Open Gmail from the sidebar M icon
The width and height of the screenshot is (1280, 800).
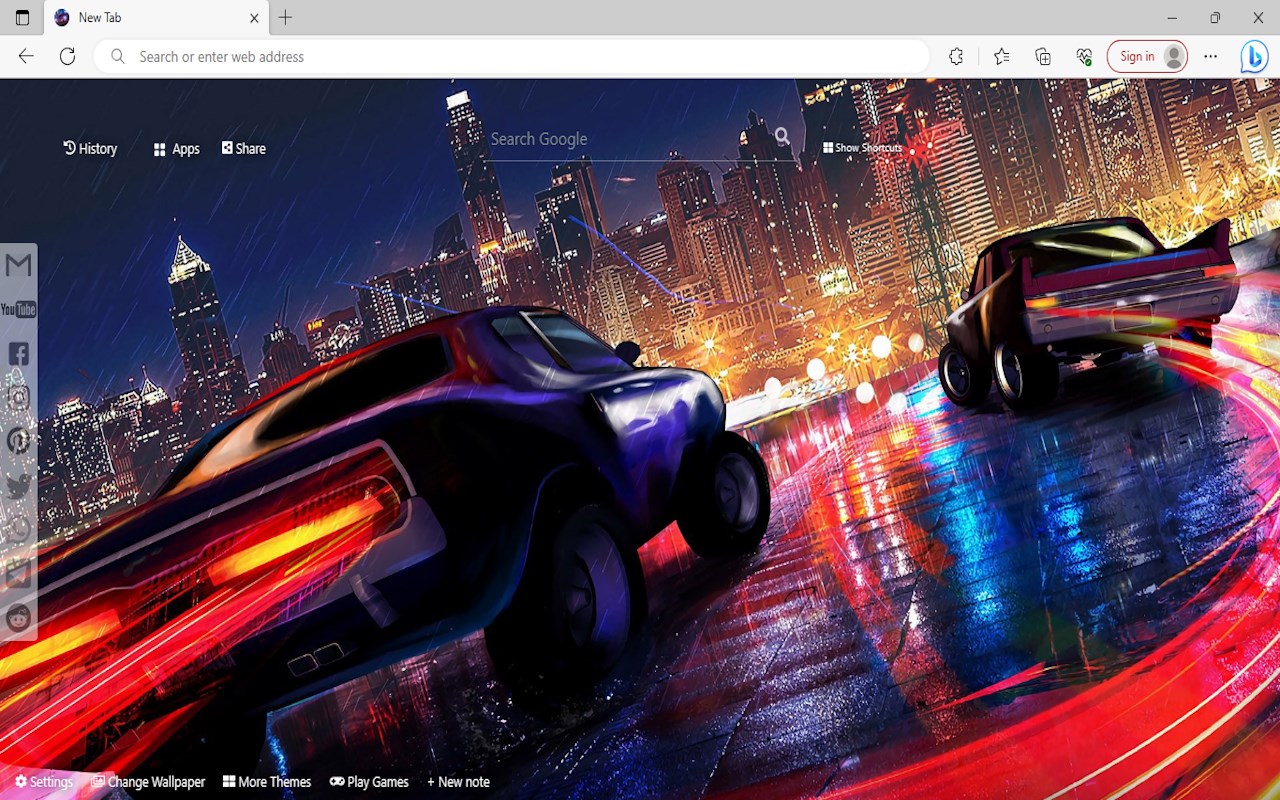click(18, 265)
